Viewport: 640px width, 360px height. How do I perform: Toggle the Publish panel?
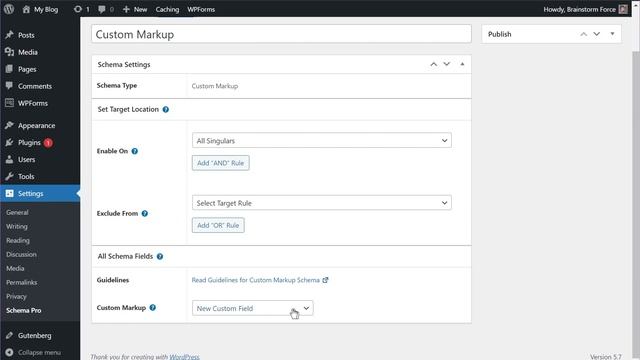[x=612, y=34]
